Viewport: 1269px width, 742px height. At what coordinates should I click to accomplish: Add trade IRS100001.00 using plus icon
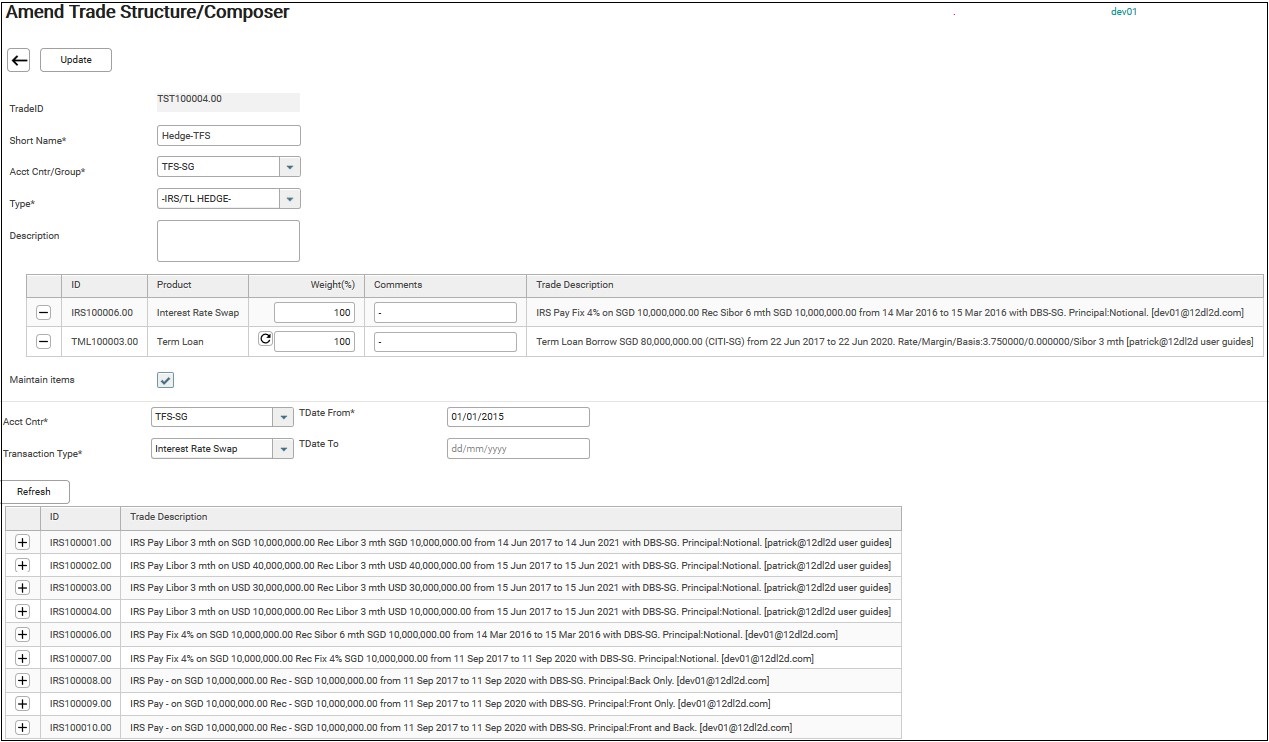[23, 542]
